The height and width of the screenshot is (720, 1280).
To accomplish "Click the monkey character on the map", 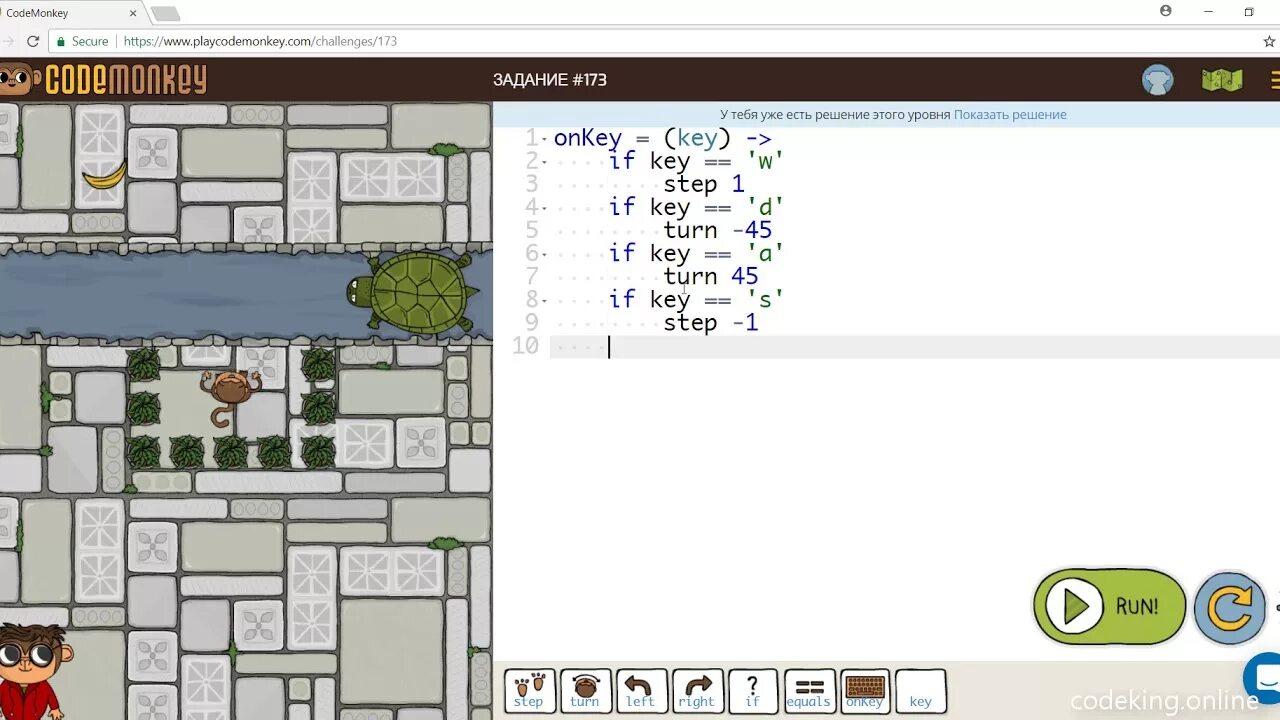I will click(x=231, y=398).
